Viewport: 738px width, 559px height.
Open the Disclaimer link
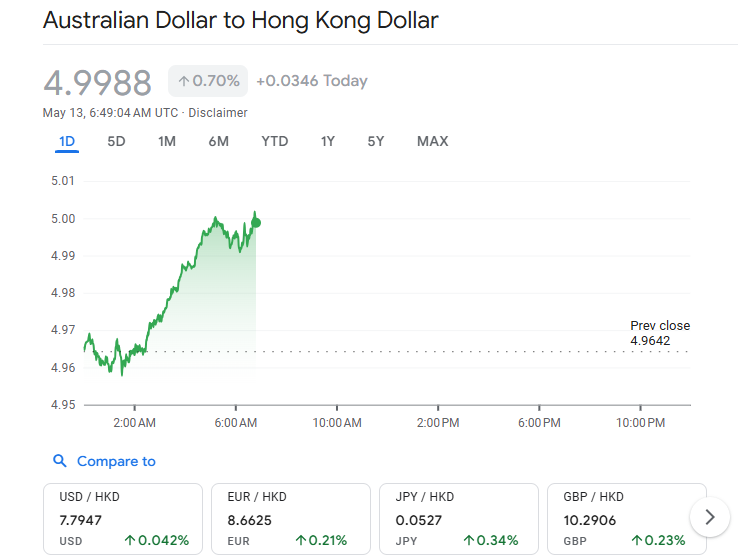(x=218, y=113)
